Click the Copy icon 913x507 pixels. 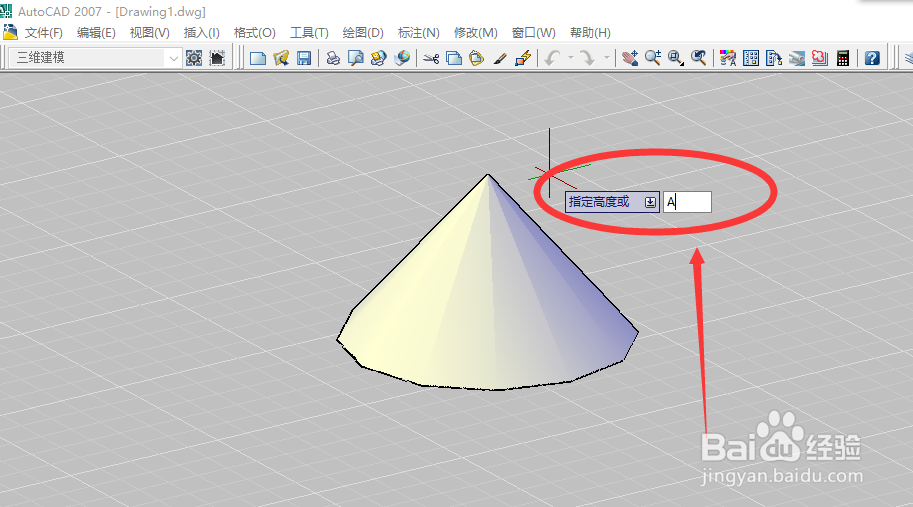click(x=454, y=58)
